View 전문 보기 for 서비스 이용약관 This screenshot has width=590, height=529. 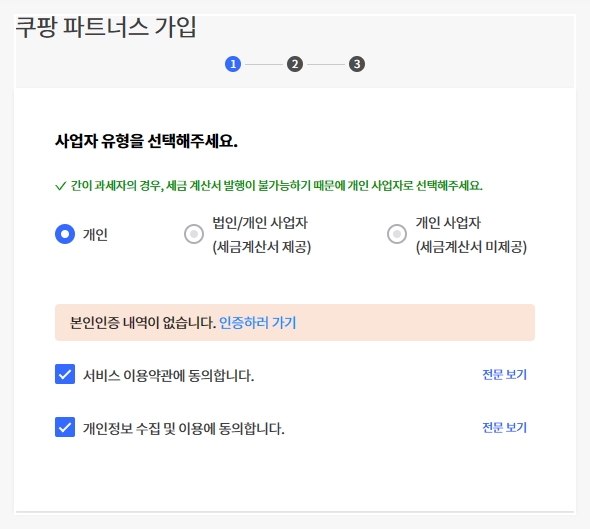[505, 375]
